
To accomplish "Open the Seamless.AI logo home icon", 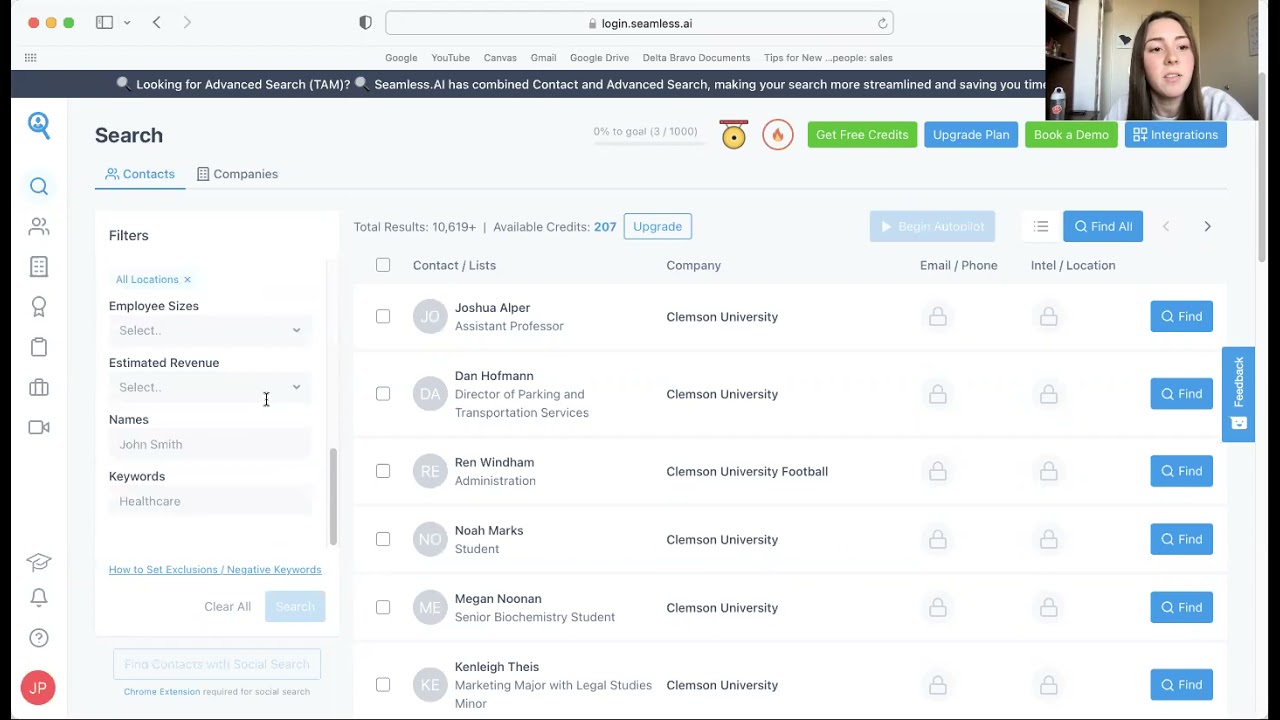I will [39, 124].
